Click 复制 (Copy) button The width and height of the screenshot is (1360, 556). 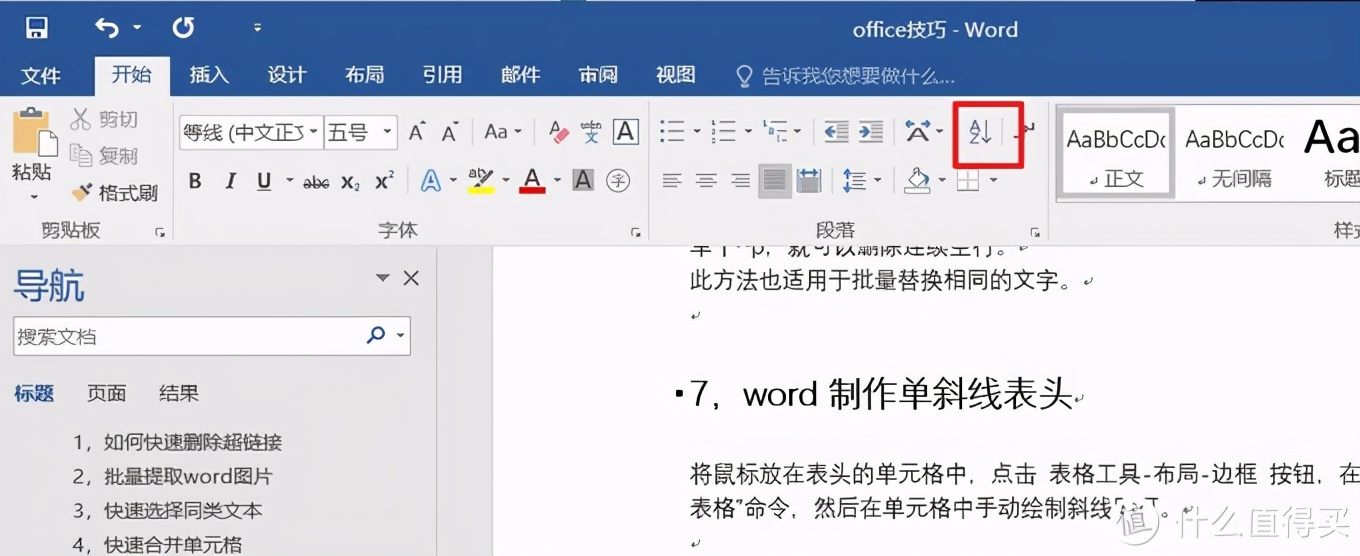[104, 156]
